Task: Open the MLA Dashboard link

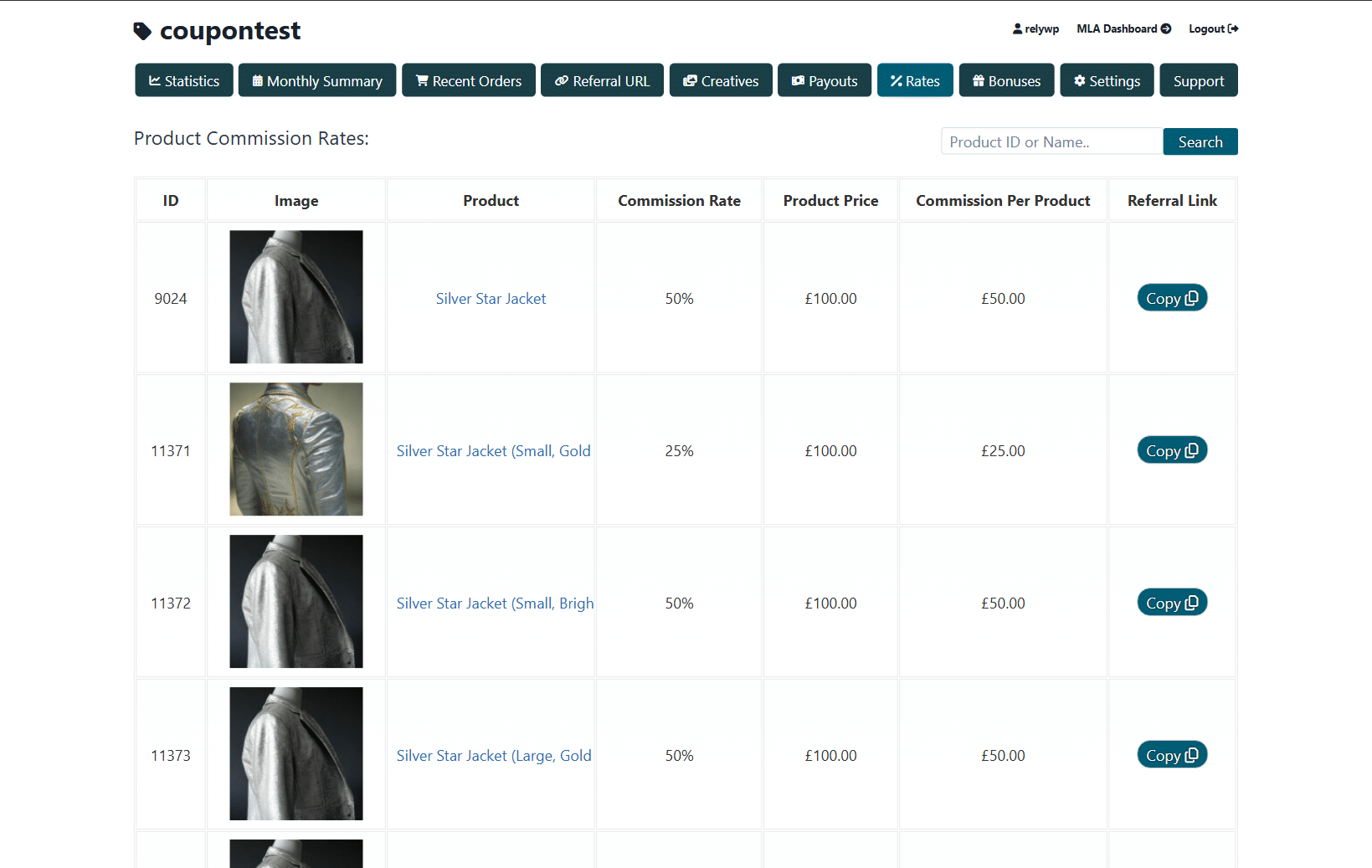Action: [1124, 28]
